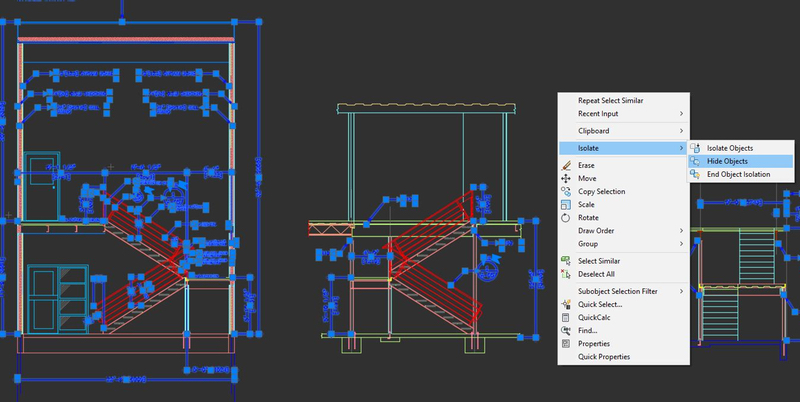This screenshot has height=402, width=800.
Task: Click the Move tool icon
Action: coord(566,178)
